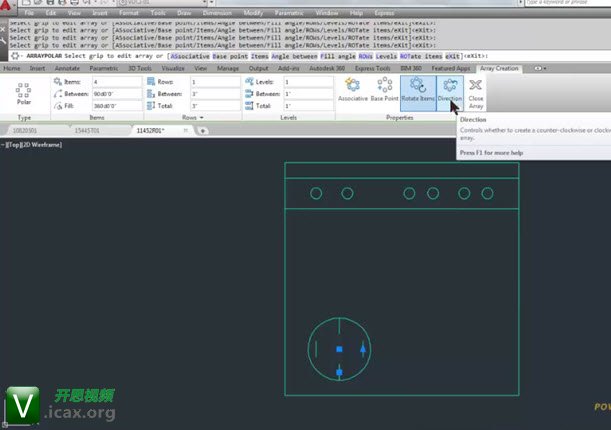Click the Close Array button

pos(476,91)
